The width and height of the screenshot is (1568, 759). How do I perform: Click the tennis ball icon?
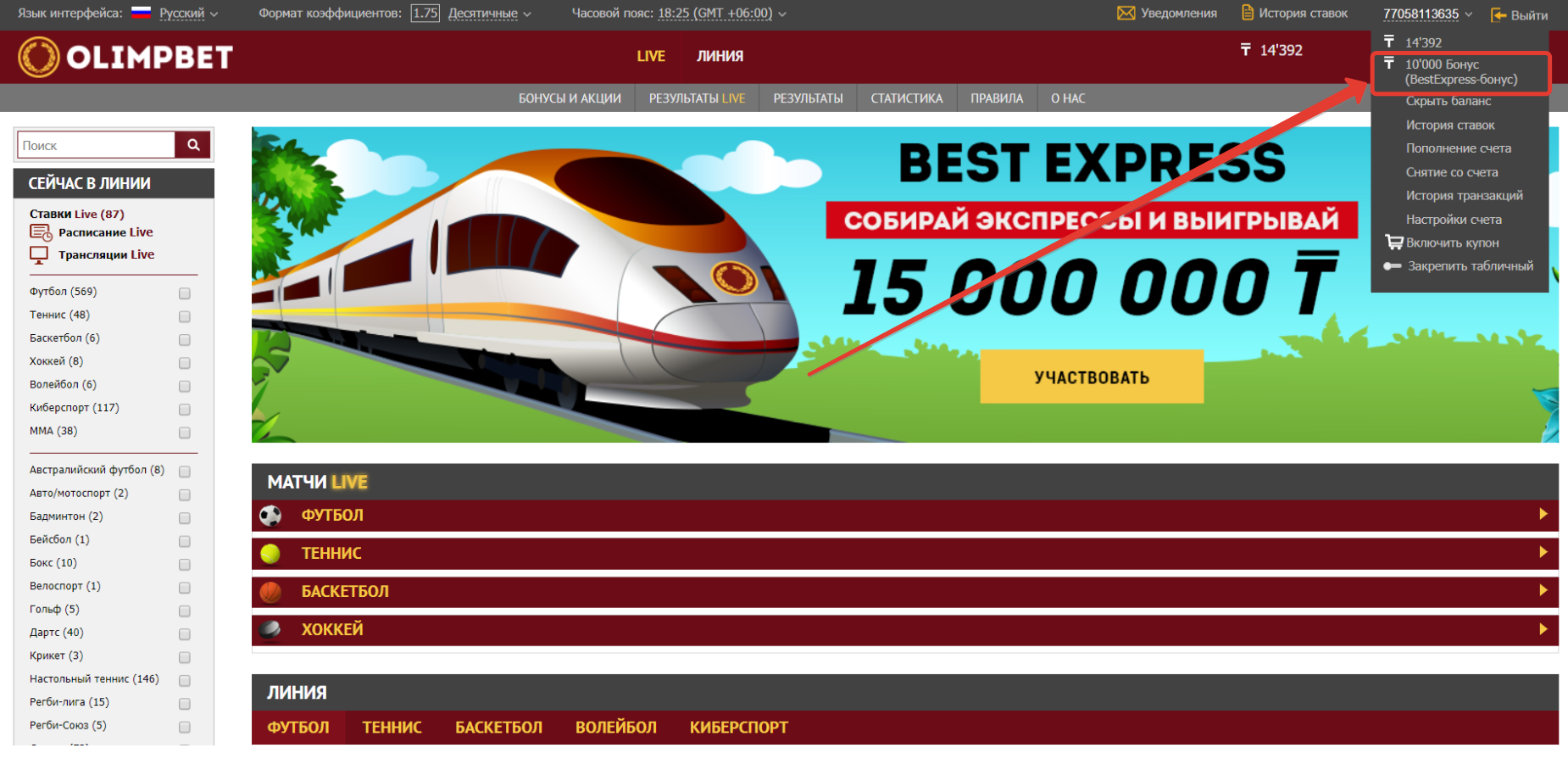click(270, 554)
